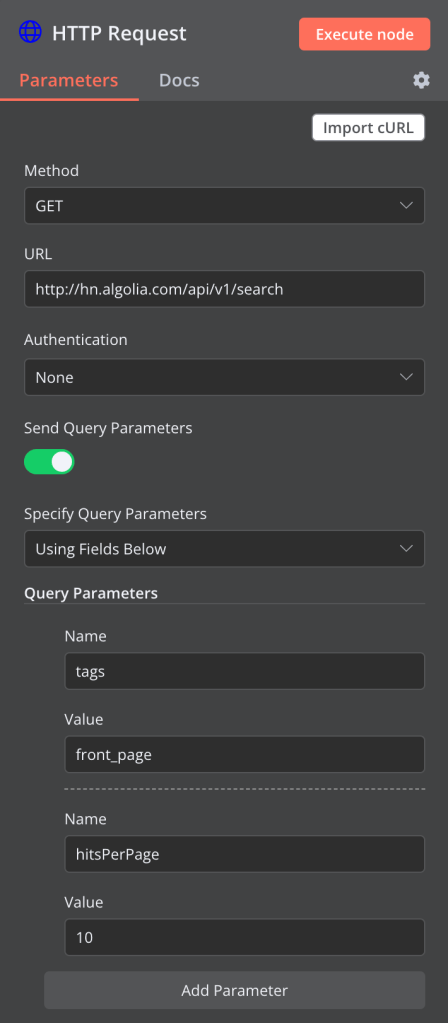Click the HTTP Request node title
Screen dimensions: 448x1023
(119, 33)
